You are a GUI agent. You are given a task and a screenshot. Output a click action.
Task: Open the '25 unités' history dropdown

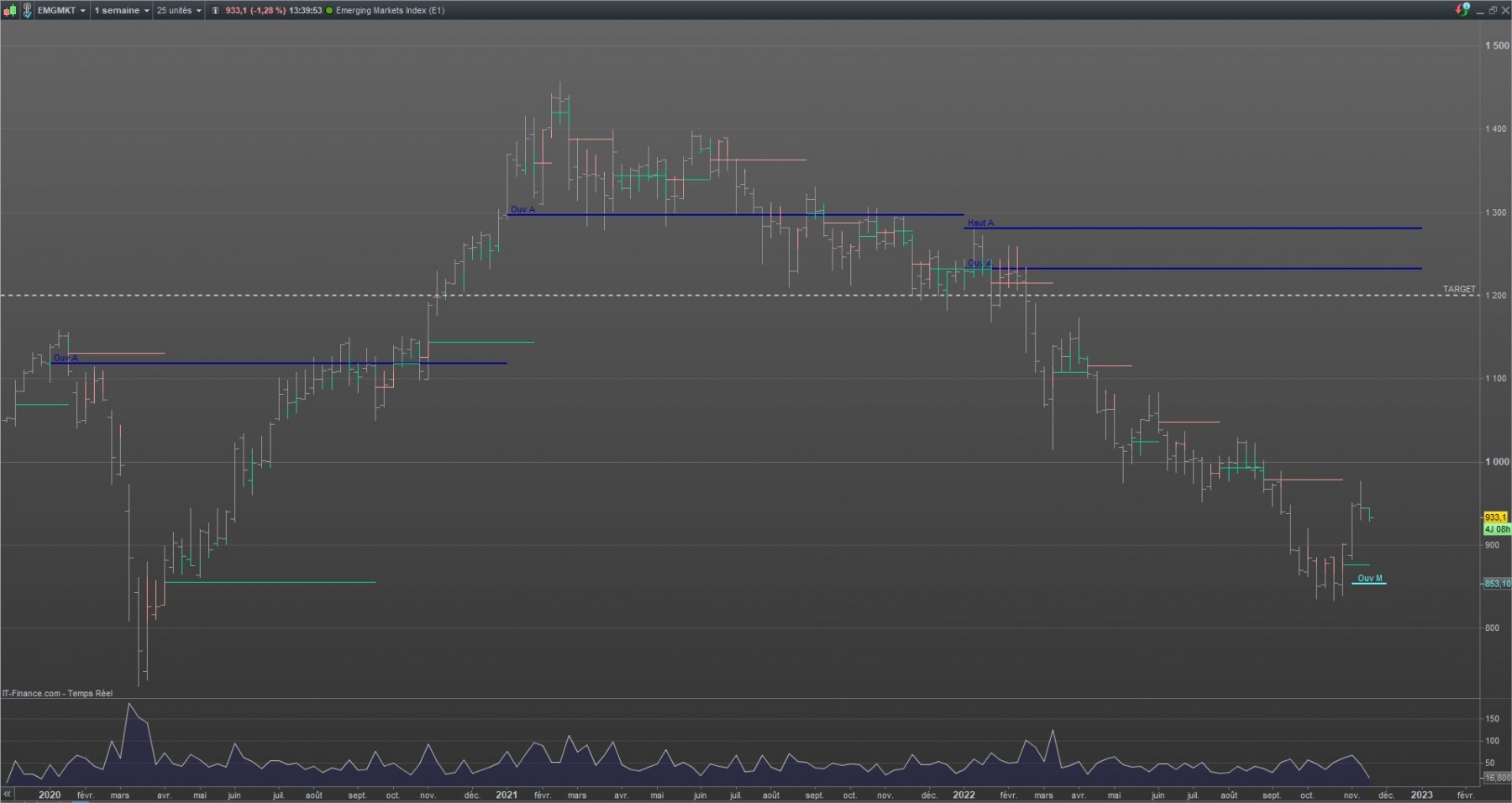coord(179,10)
